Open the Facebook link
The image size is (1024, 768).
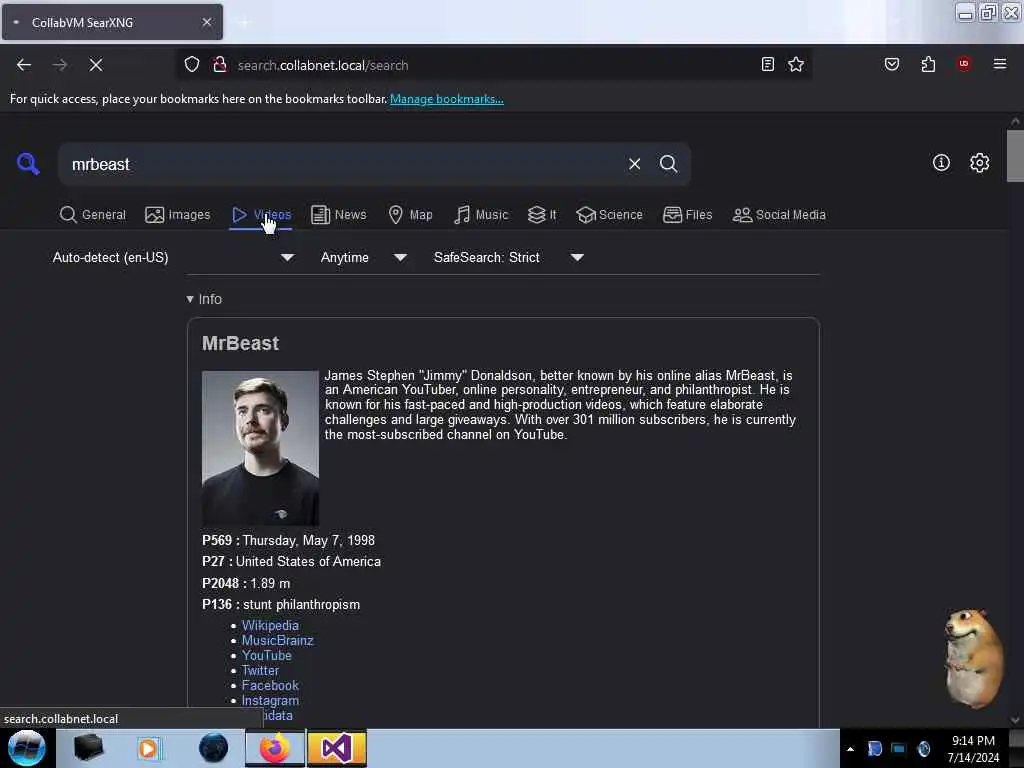click(x=270, y=686)
